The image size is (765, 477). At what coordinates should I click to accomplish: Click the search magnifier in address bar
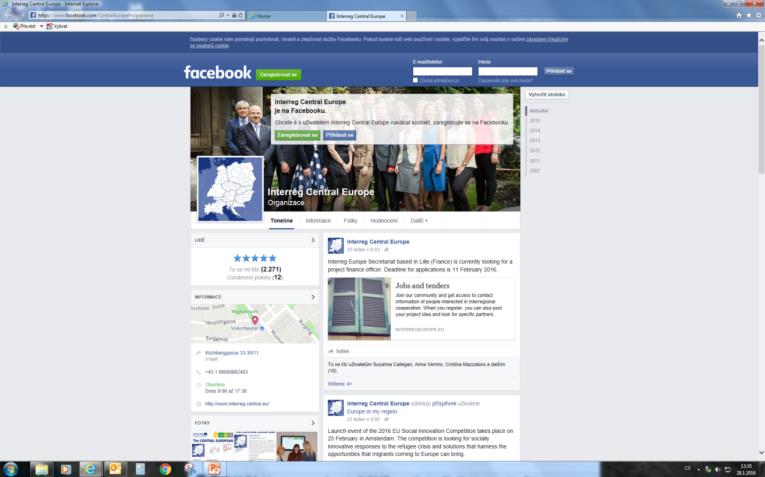pos(221,16)
